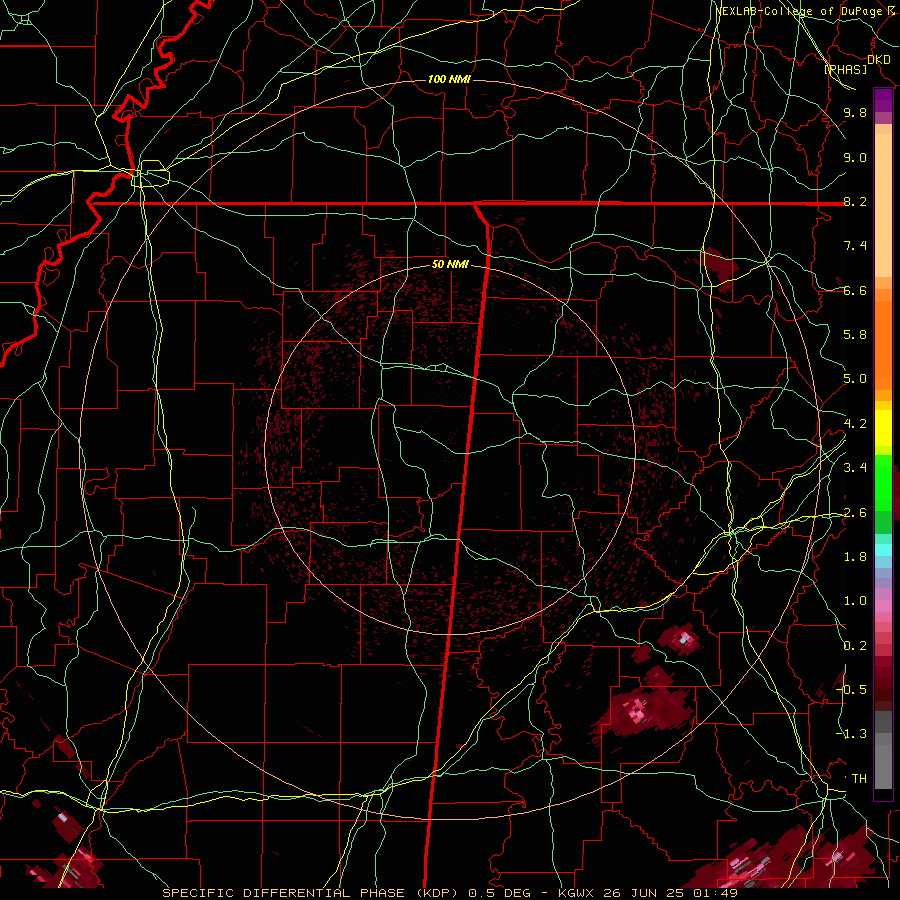The image size is (900, 900).
Task: Select the -1.3 scale value
Action: click(851, 734)
